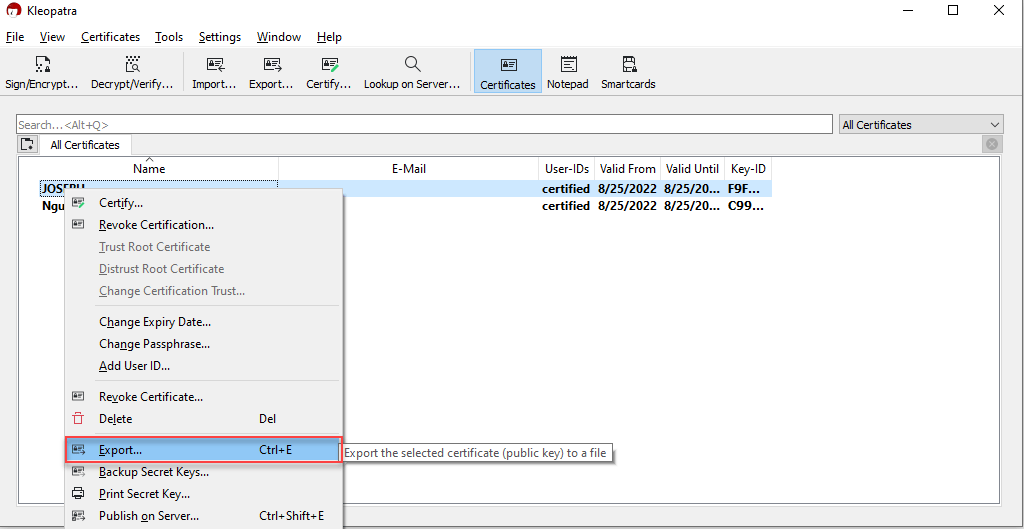The height and width of the screenshot is (529, 1024).
Task: Sort certificates by the Name column header
Action: coord(149,169)
